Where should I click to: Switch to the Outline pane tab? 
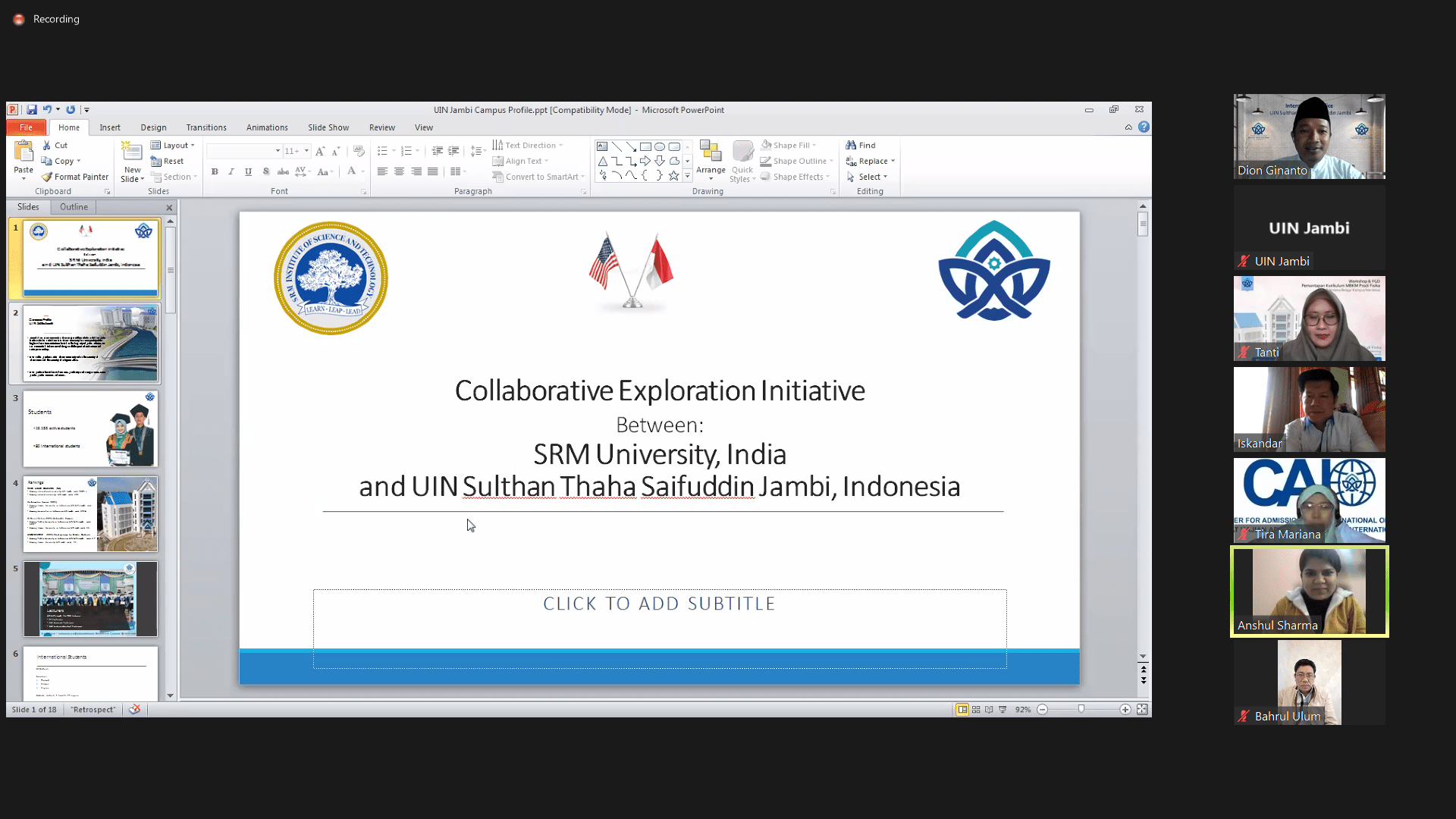(x=74, y=207)
